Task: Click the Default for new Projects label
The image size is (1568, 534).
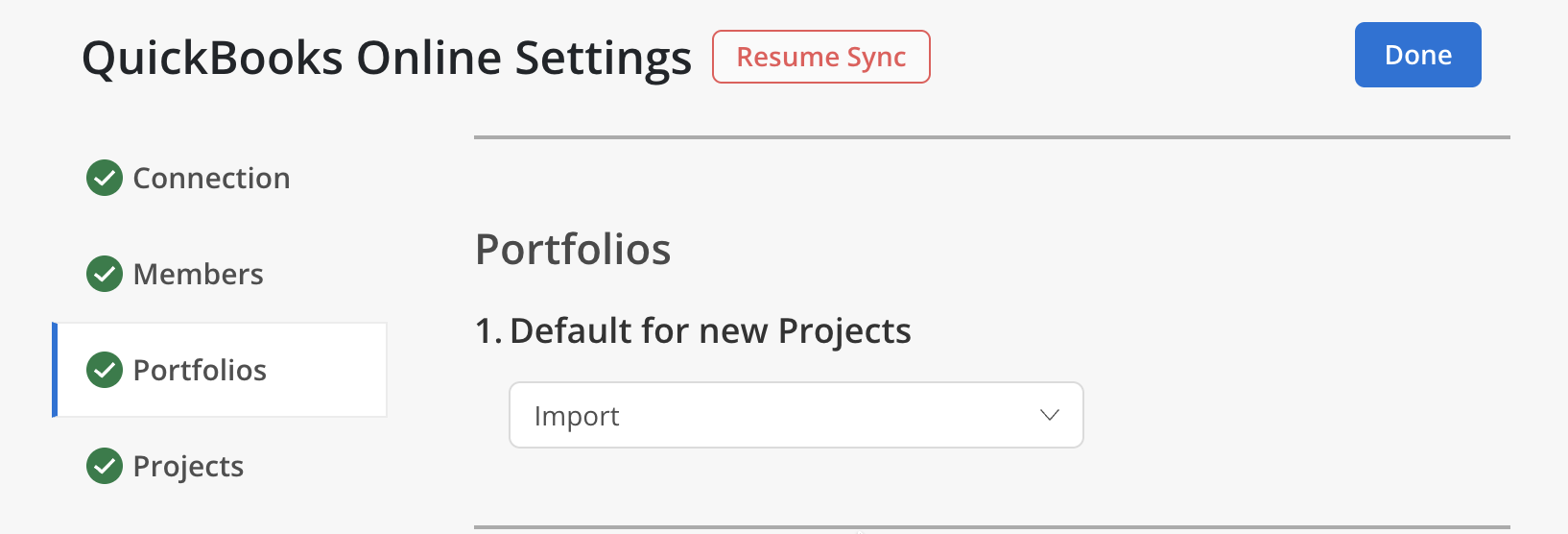Action: coord(710,330)
